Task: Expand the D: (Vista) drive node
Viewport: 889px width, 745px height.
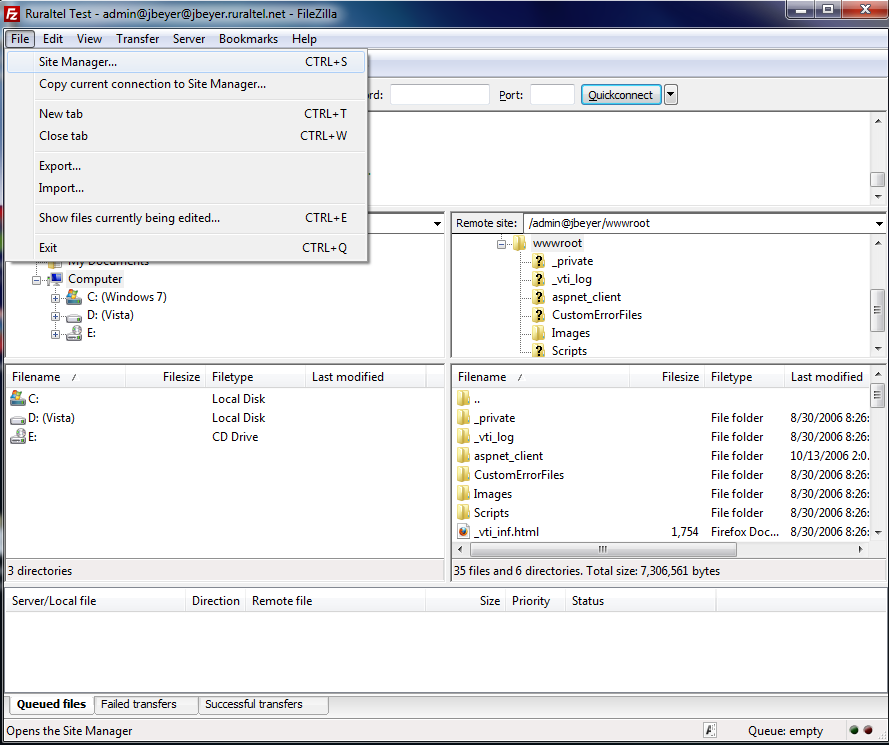Action: (55, 316)
